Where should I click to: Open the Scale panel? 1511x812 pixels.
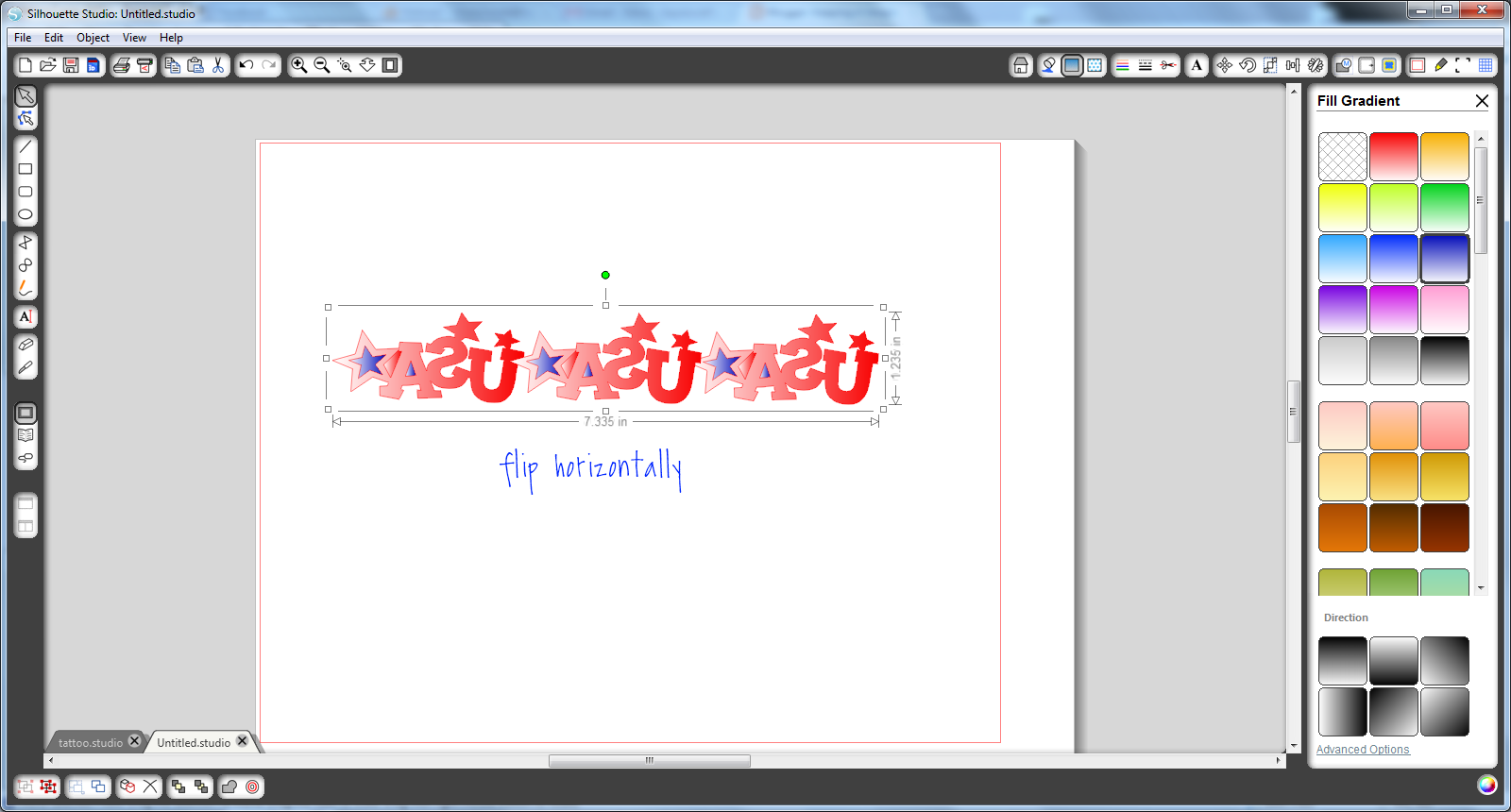pos(1270,65)
